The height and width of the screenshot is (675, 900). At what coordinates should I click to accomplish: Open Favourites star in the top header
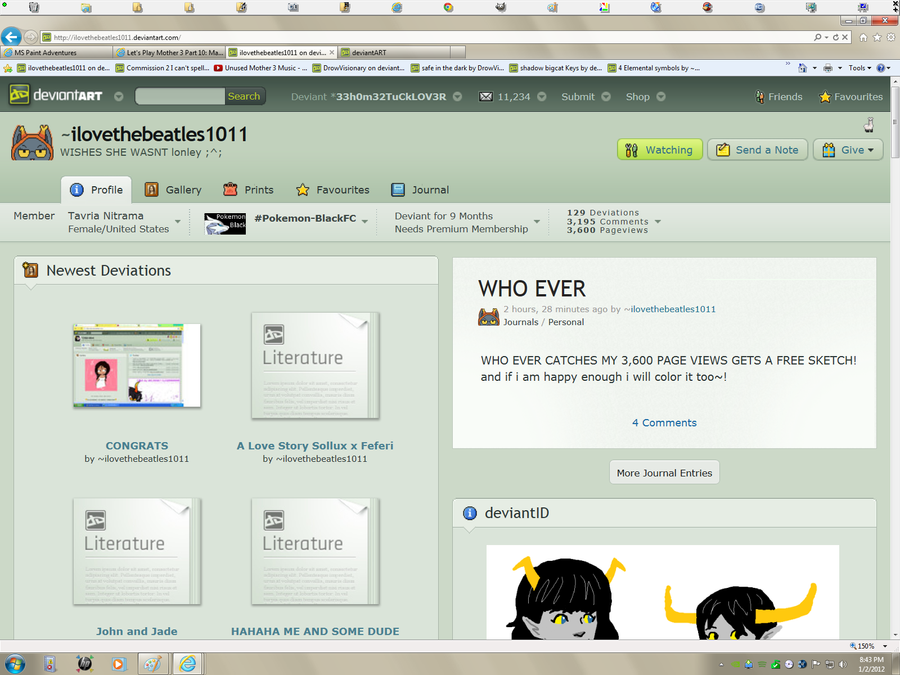(825, 96)
